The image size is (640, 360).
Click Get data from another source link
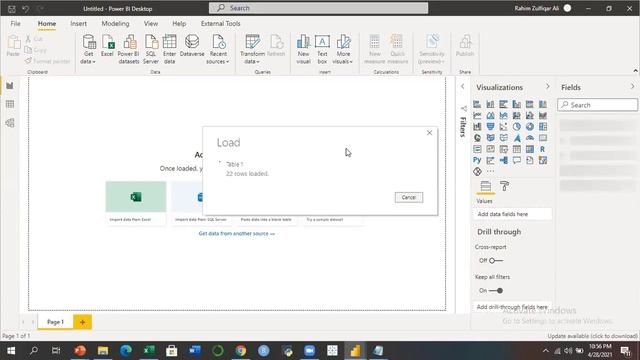(237, 233)
